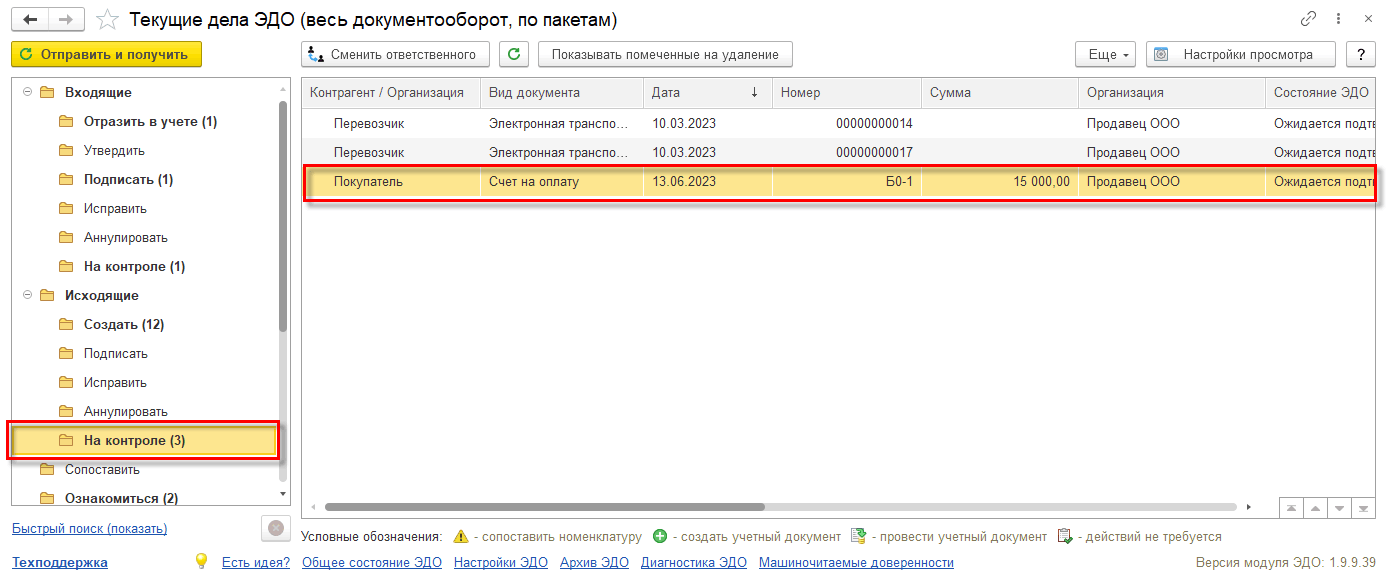1395x583 pixels.
Task: Sort by Дата column header
Action: (x=708, y=93)
